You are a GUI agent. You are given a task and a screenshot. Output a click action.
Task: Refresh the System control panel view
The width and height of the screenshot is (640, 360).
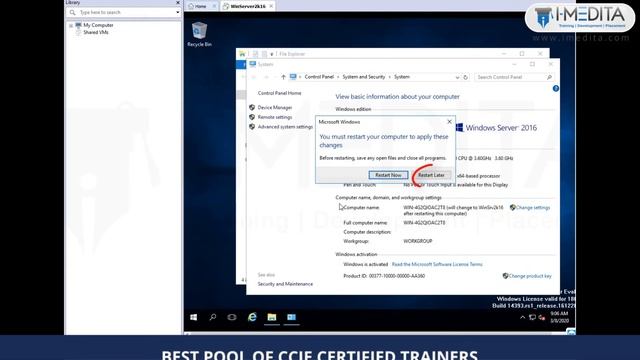(x=465, y=77)
